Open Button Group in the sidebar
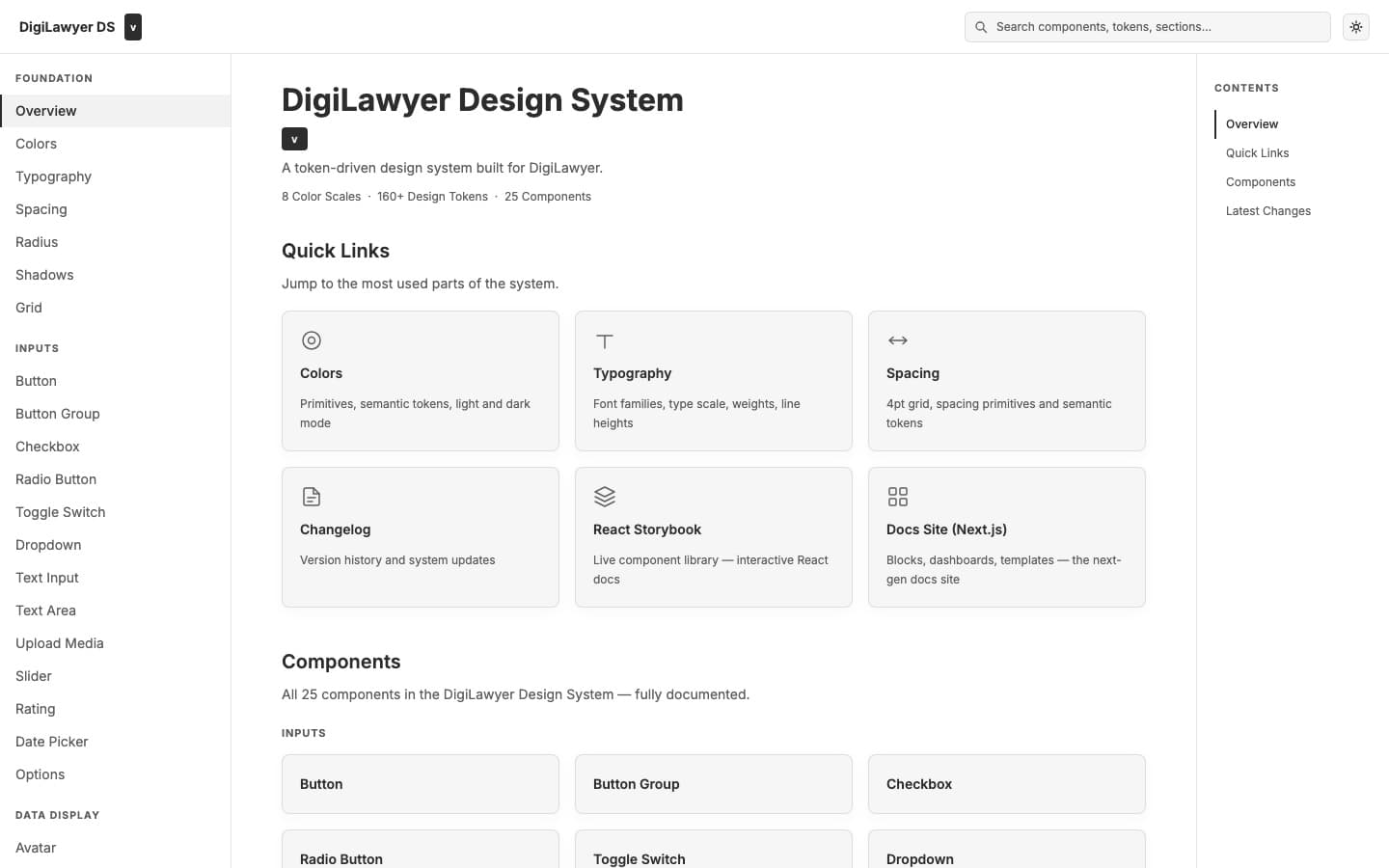Image resolution: width=1389 pixels, height=868 pixels. [116, 414]
